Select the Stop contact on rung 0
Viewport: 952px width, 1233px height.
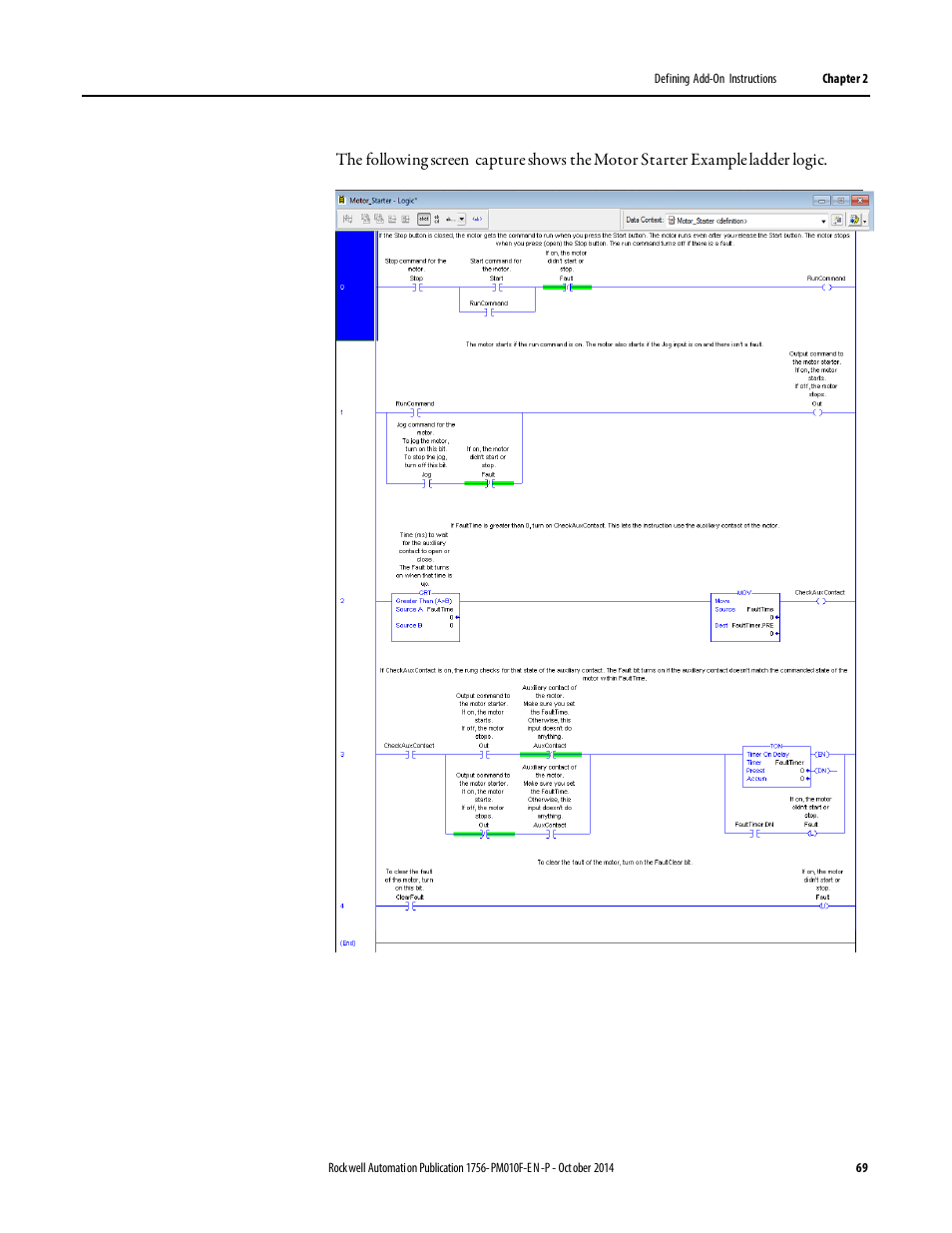coord(417,287)
